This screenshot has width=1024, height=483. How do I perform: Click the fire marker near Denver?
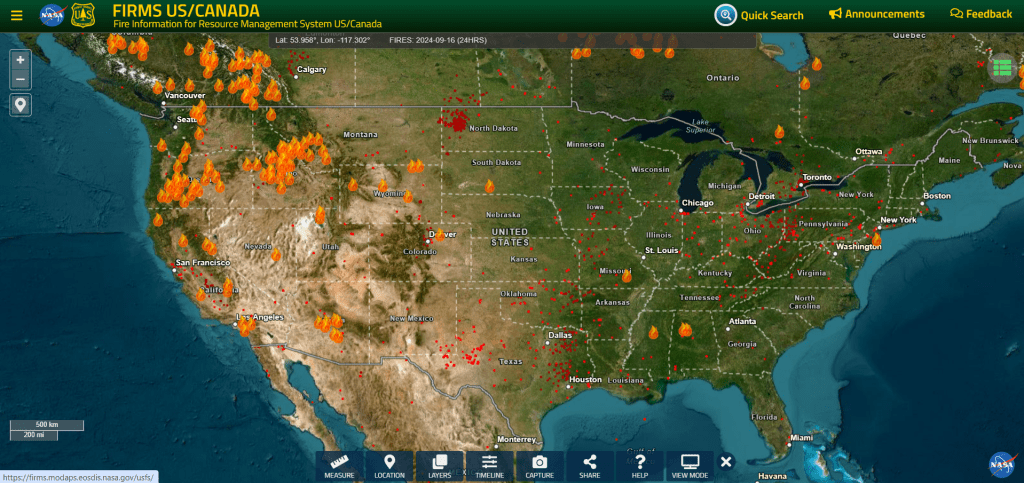click(x=438, y=235)
